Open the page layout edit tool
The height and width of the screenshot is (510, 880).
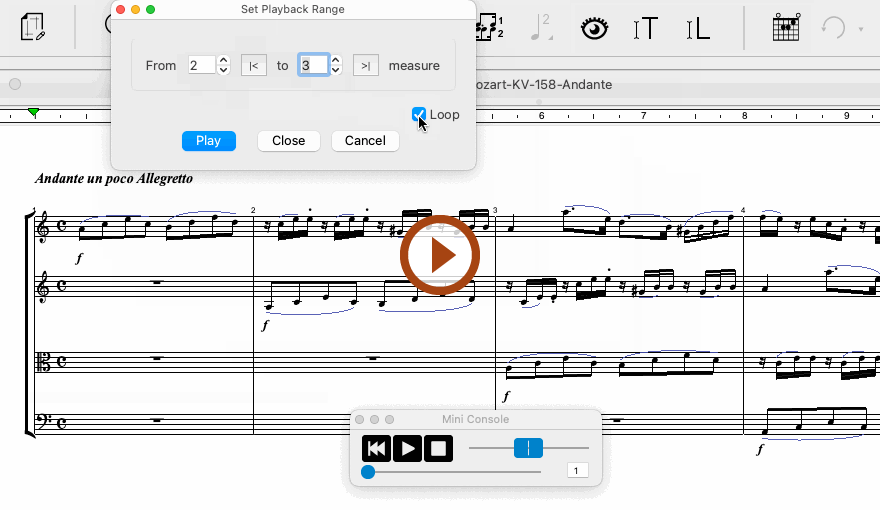[x=33, y=27]
